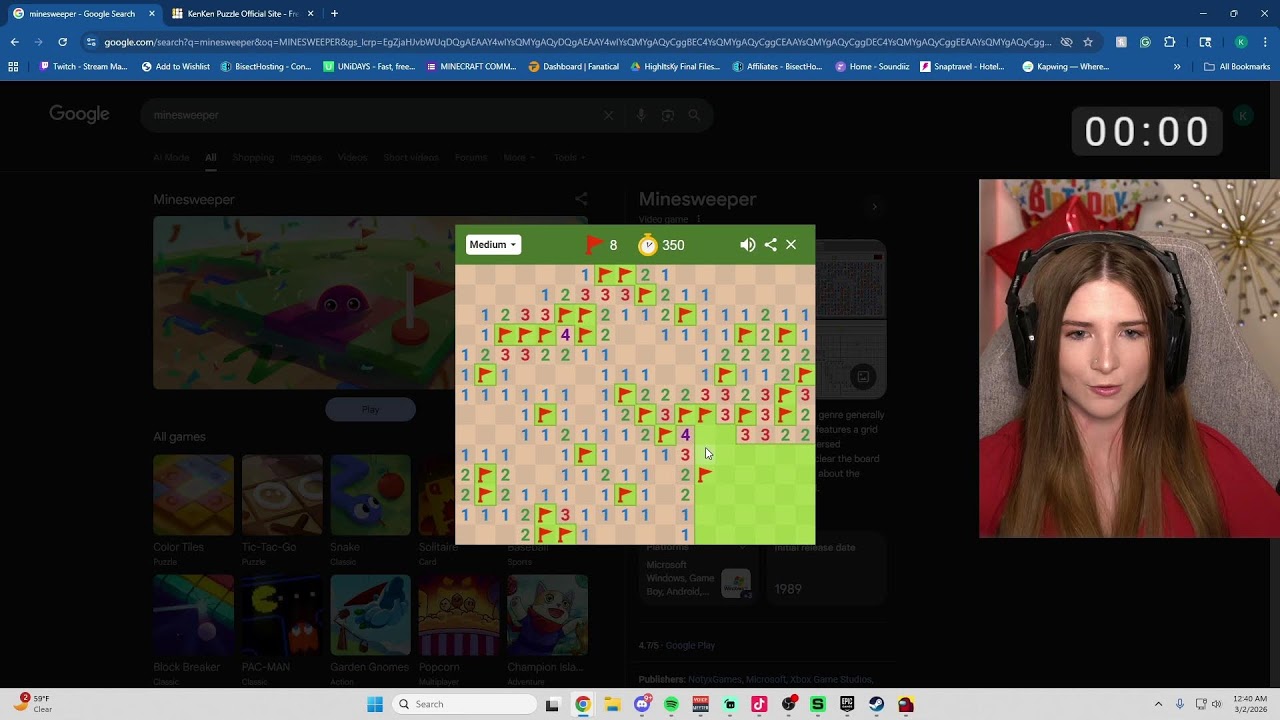Open the Twitch - Stream Ma... bookmark
The height and width of the screenshot is (720, 1280).
coord(83,67)
